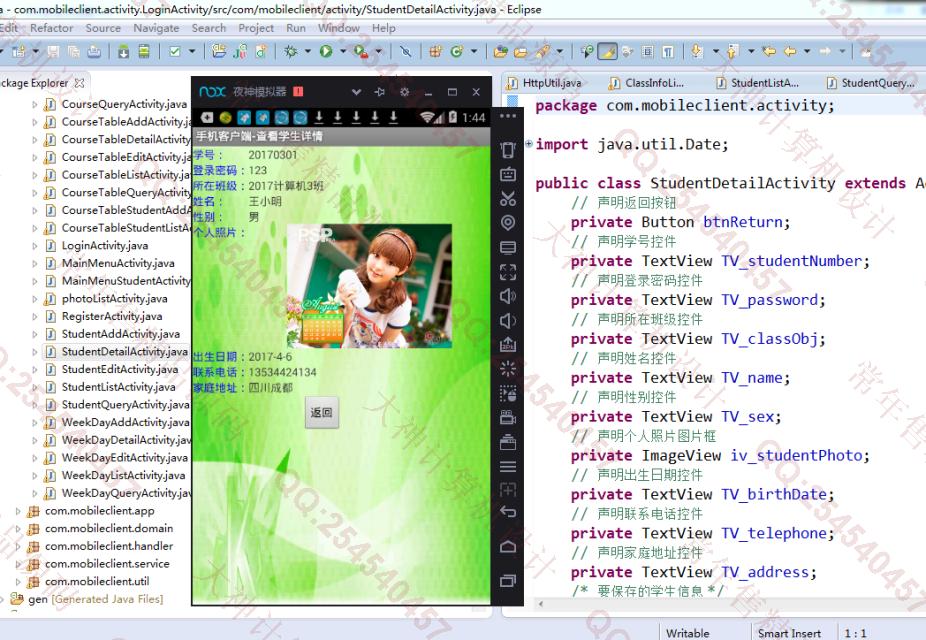This screenshot has width=926, height=640.
Task: Expand the com.mobileclient.domain package
Action: 18,529
